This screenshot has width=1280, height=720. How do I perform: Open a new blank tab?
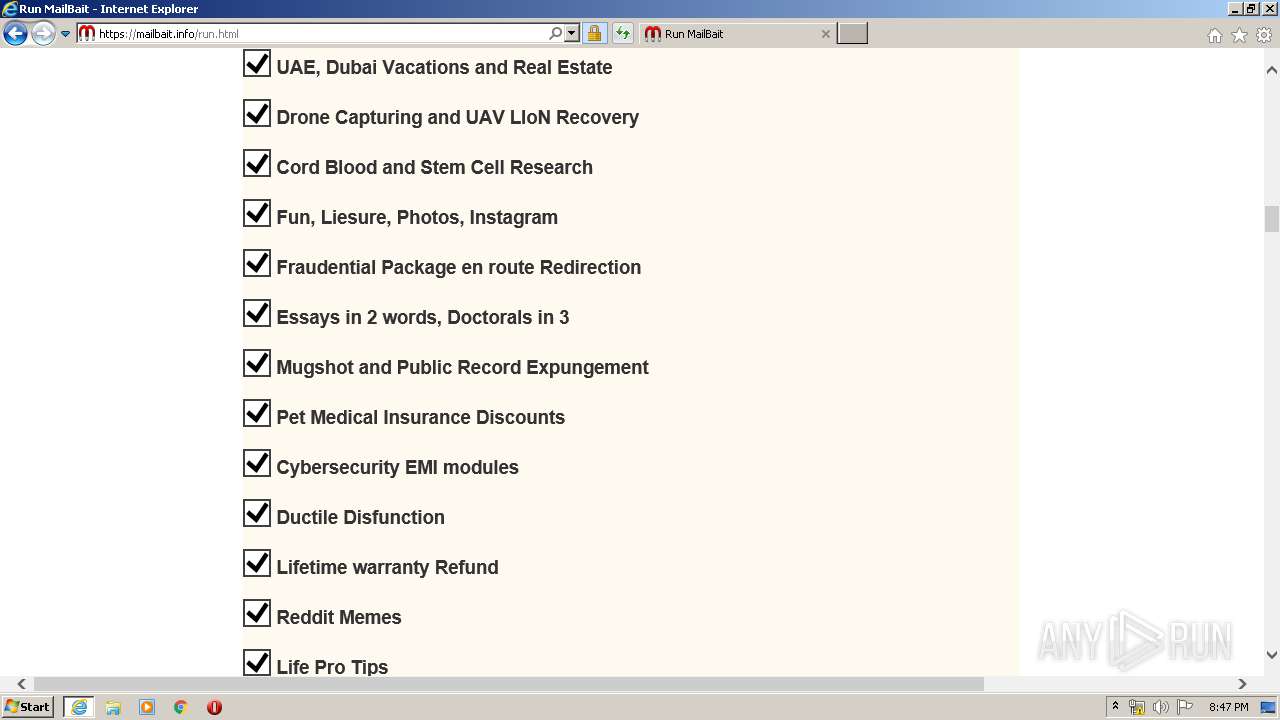pos(852,34)
